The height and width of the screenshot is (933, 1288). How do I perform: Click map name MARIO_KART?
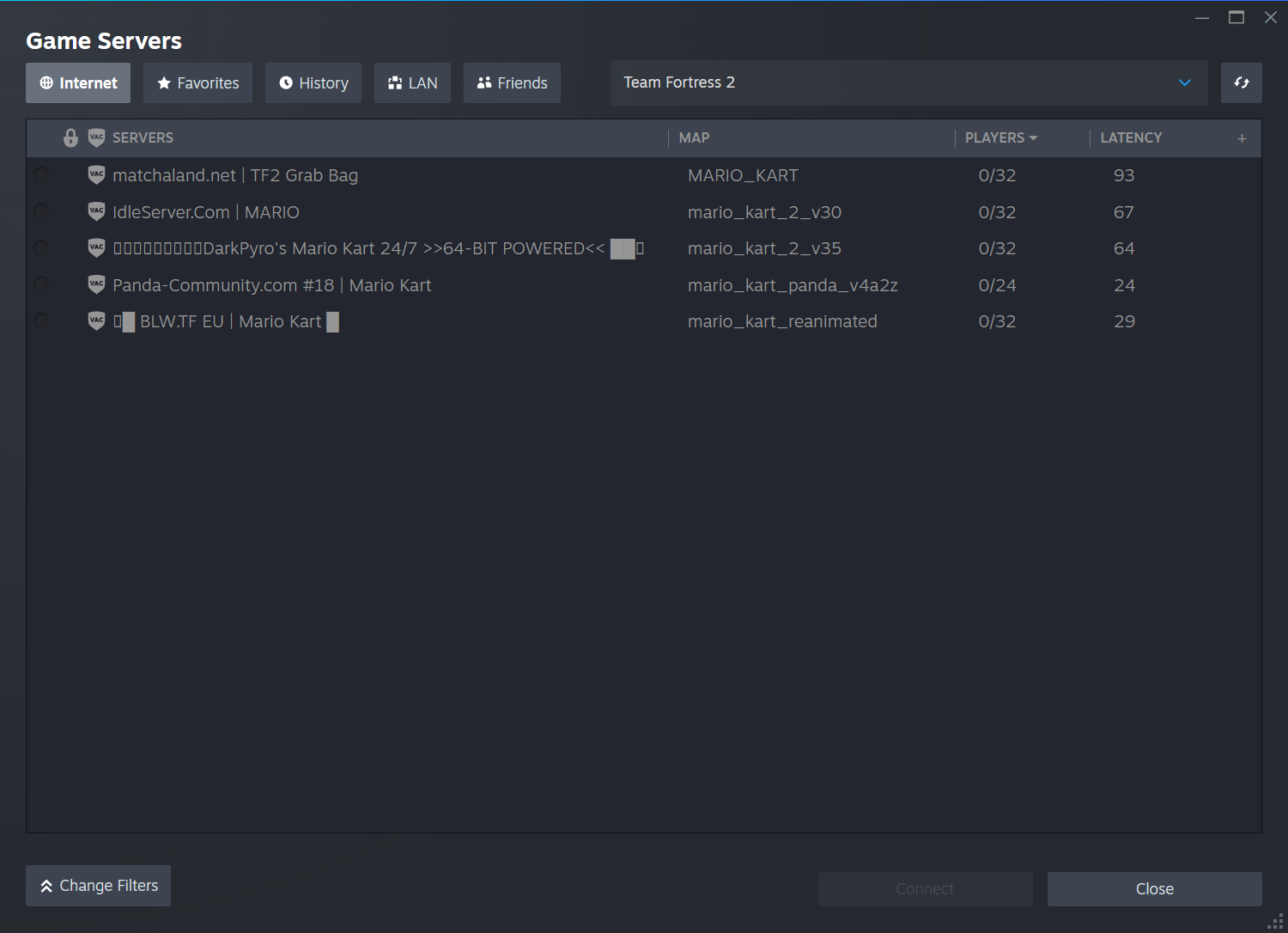tap(743, 175)
